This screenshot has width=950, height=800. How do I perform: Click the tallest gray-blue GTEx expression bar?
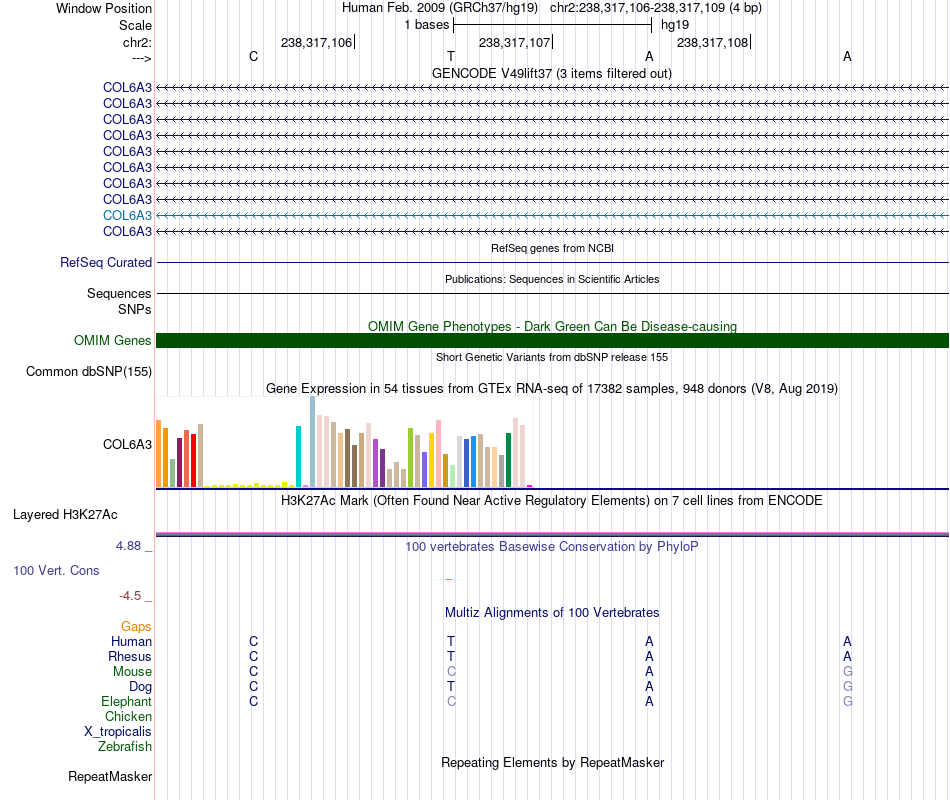pos(313,442)
